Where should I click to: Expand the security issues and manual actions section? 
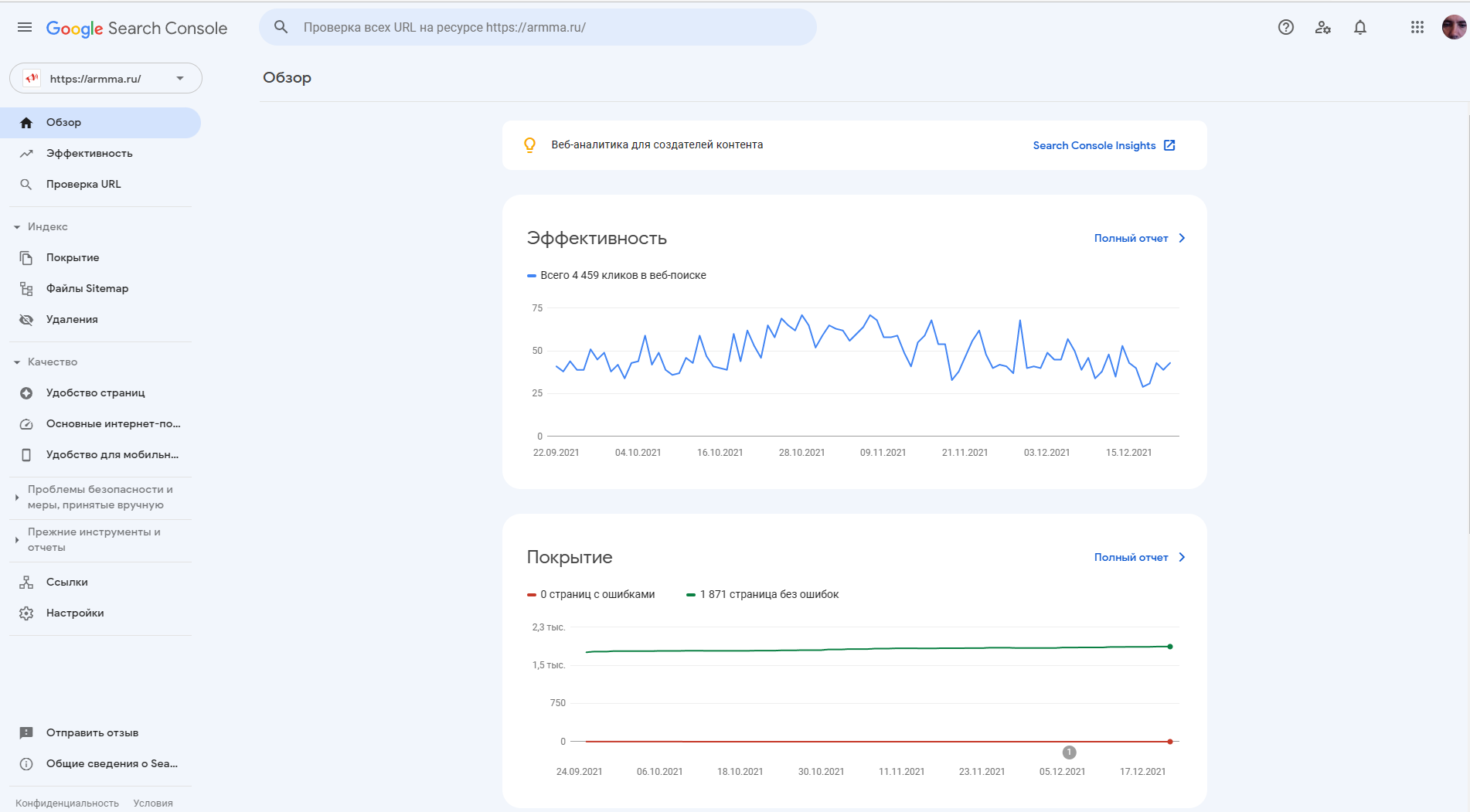point(17,498)
